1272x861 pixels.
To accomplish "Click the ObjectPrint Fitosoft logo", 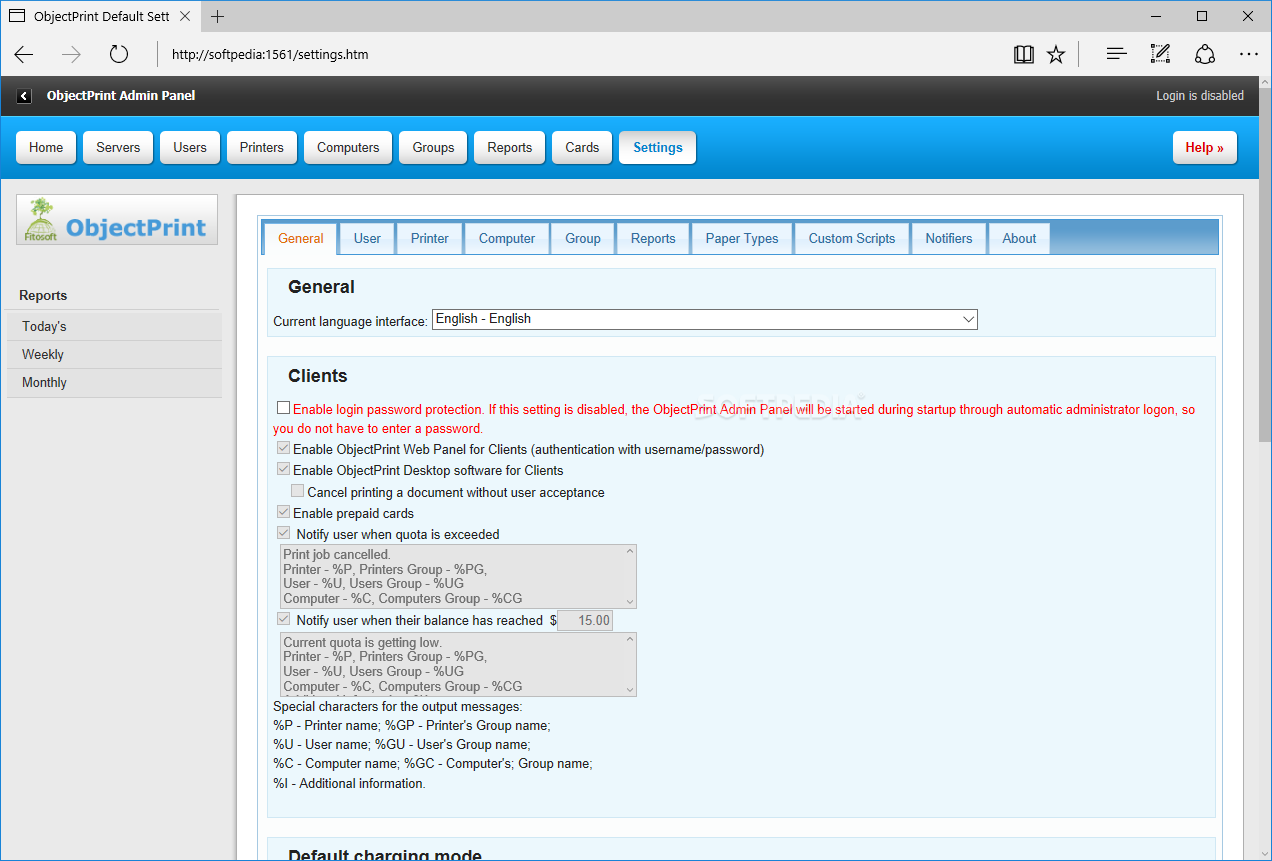I will point(117,220).
